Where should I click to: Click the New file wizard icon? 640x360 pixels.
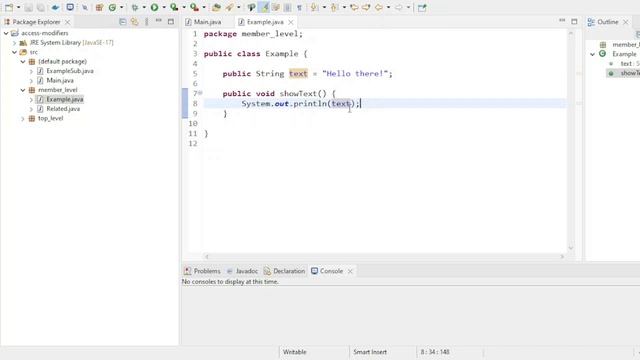[x=9, y=7]
